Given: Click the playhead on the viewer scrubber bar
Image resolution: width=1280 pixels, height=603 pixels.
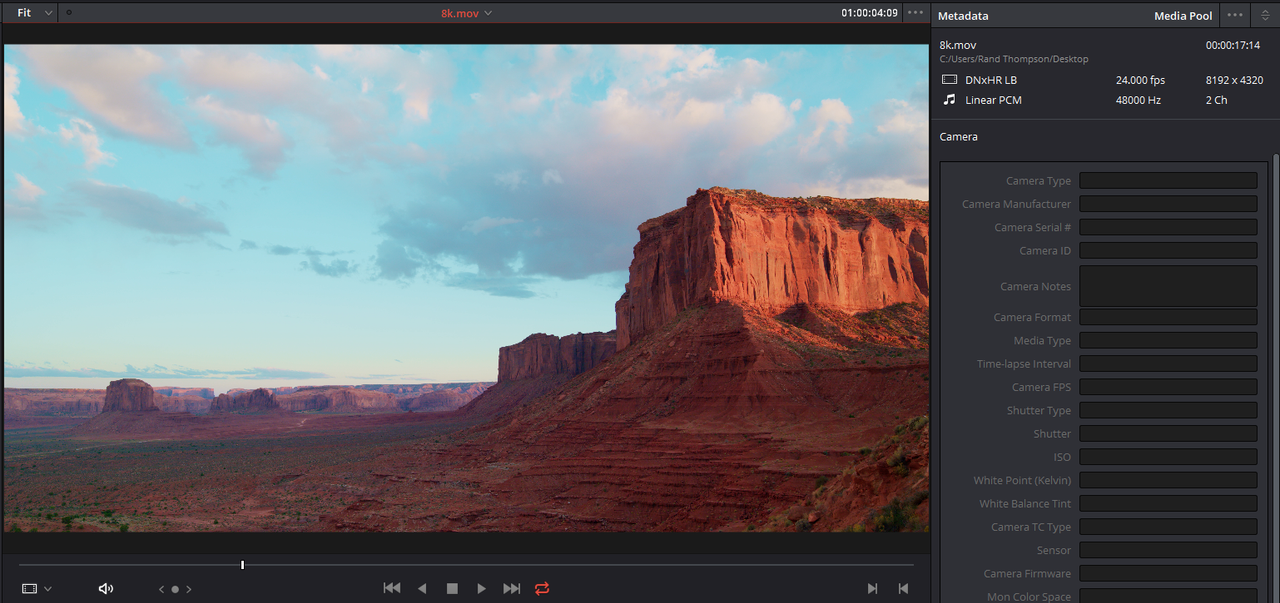Looking at the screenshot, I should (x=243, y=565).
